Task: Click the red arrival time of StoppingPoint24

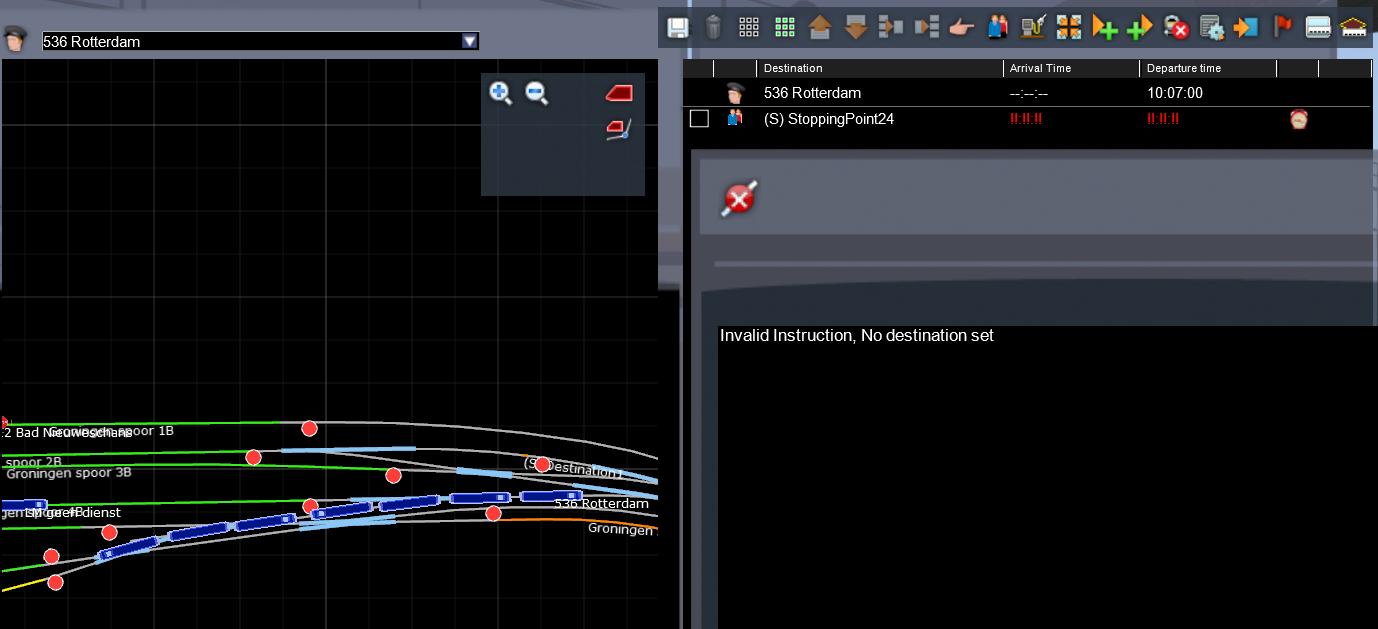Action: click(1026, 119)
